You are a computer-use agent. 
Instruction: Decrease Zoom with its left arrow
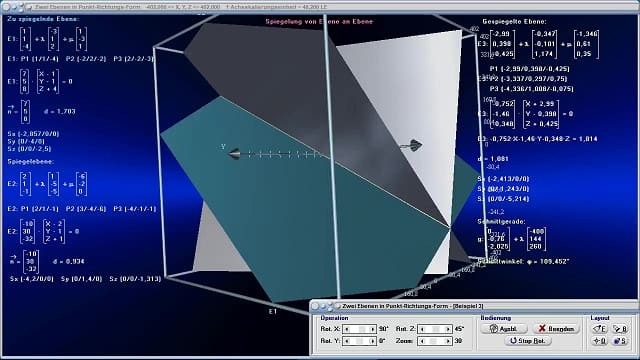[422, 341]
